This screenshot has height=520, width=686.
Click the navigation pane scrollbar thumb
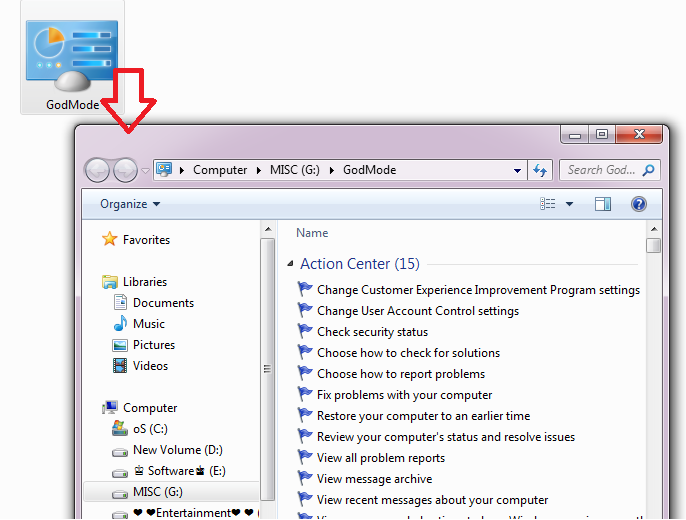(x=268, y=369)
